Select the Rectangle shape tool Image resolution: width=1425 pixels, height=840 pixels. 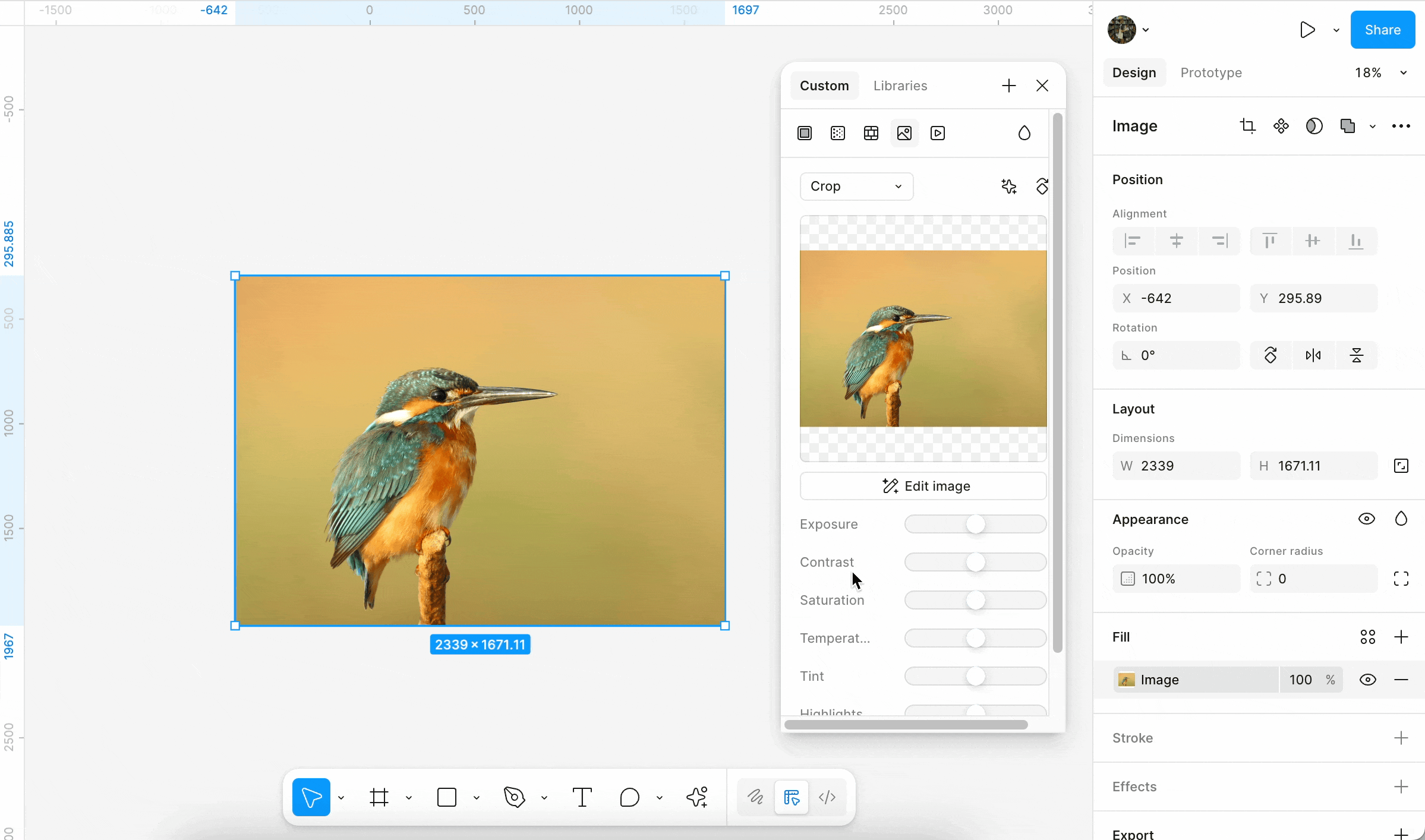coord(447,797)
